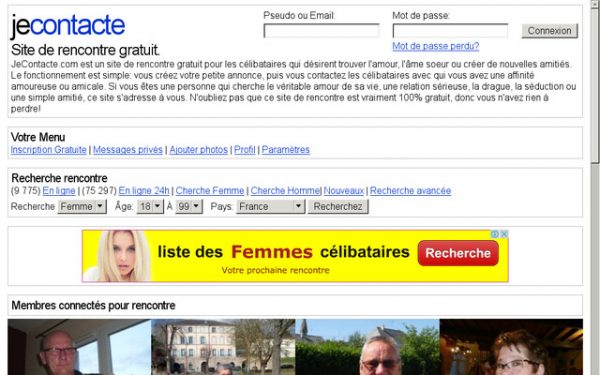Go to Messages privés
The height and width of the screenshot is (375, 600).
click(128, 150)
